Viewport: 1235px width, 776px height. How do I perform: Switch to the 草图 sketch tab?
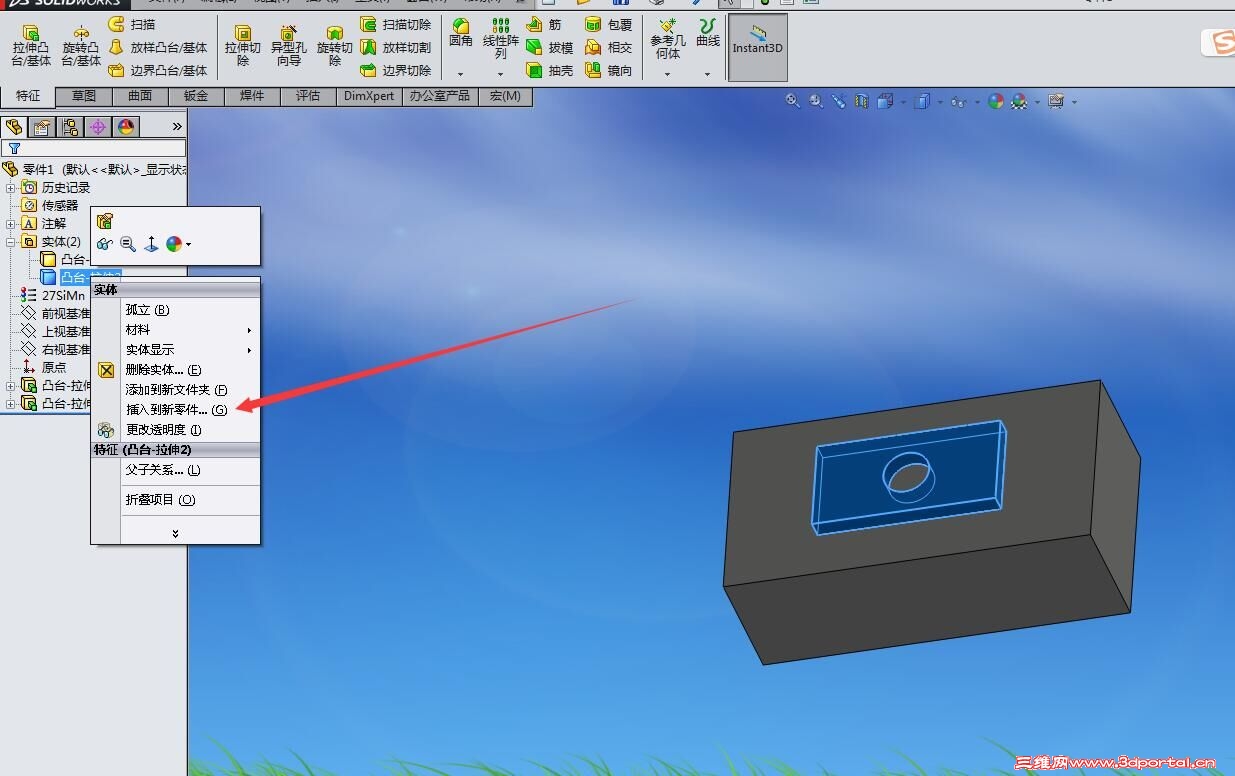tap(84, 96)
